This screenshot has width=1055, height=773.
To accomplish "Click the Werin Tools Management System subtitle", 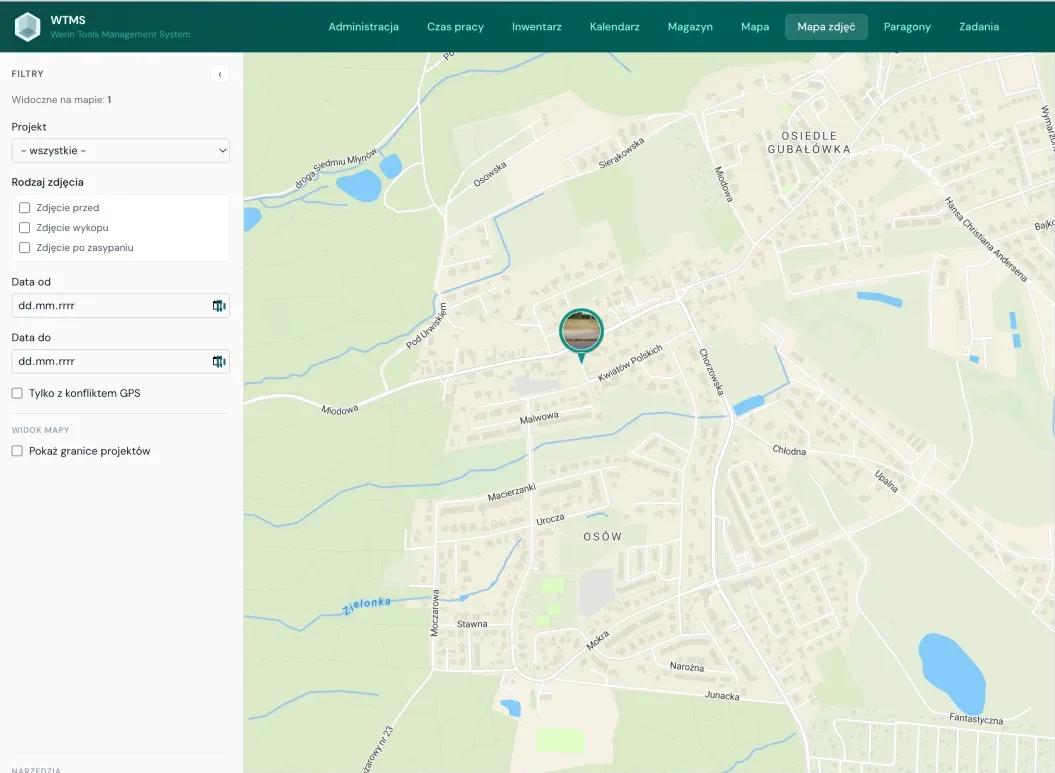I will click(x=120, y=34).
